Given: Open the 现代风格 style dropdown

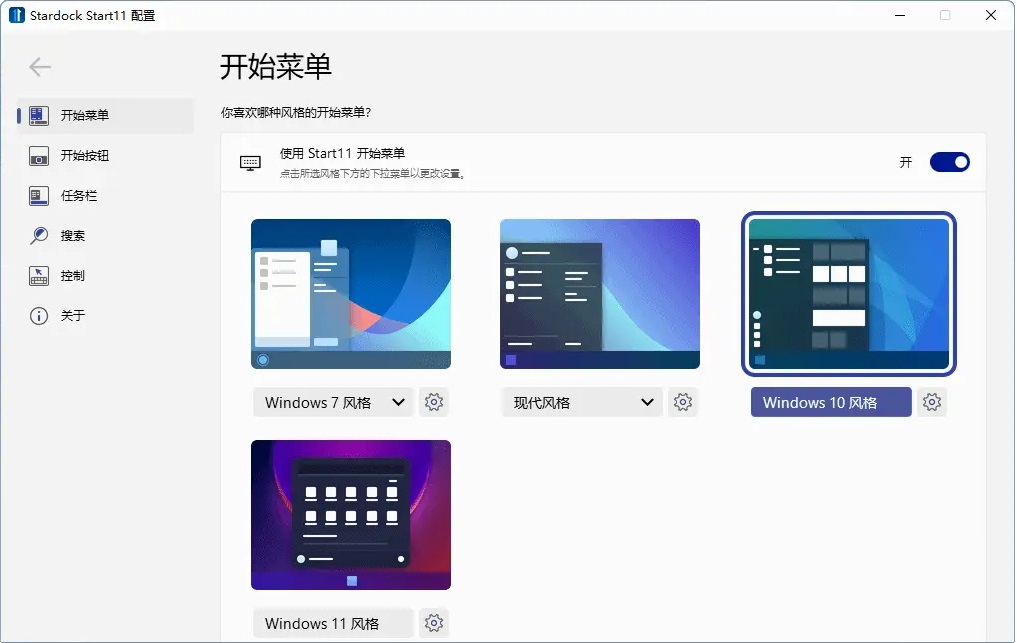Looking at the screenshot, I should point(648,401).
